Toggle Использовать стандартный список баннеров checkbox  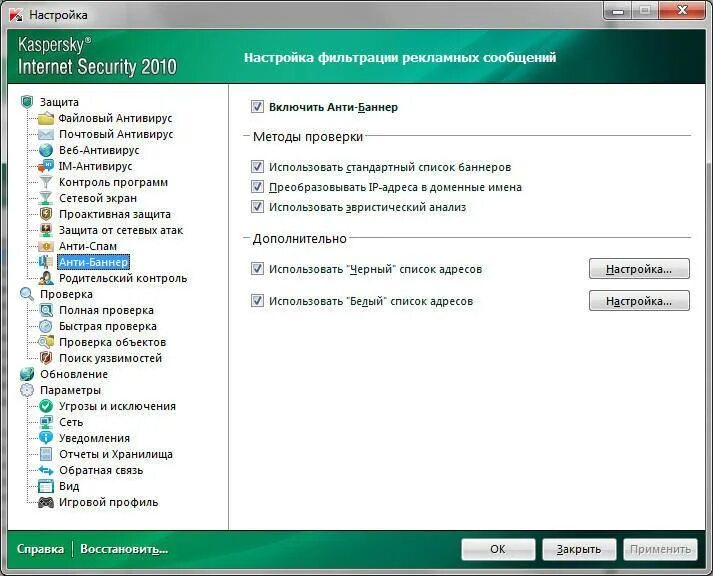257,167
